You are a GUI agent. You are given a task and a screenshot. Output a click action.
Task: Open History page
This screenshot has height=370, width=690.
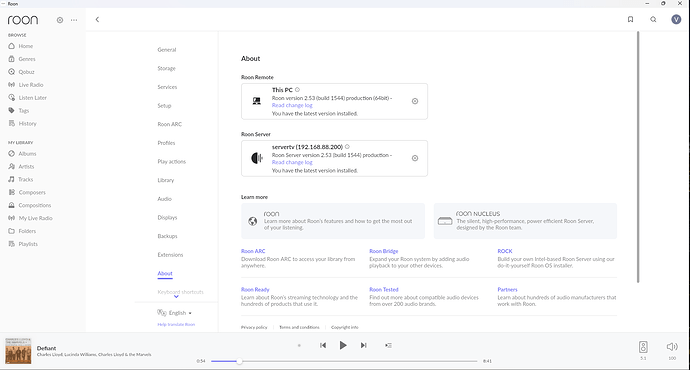[x=22, y=124]
